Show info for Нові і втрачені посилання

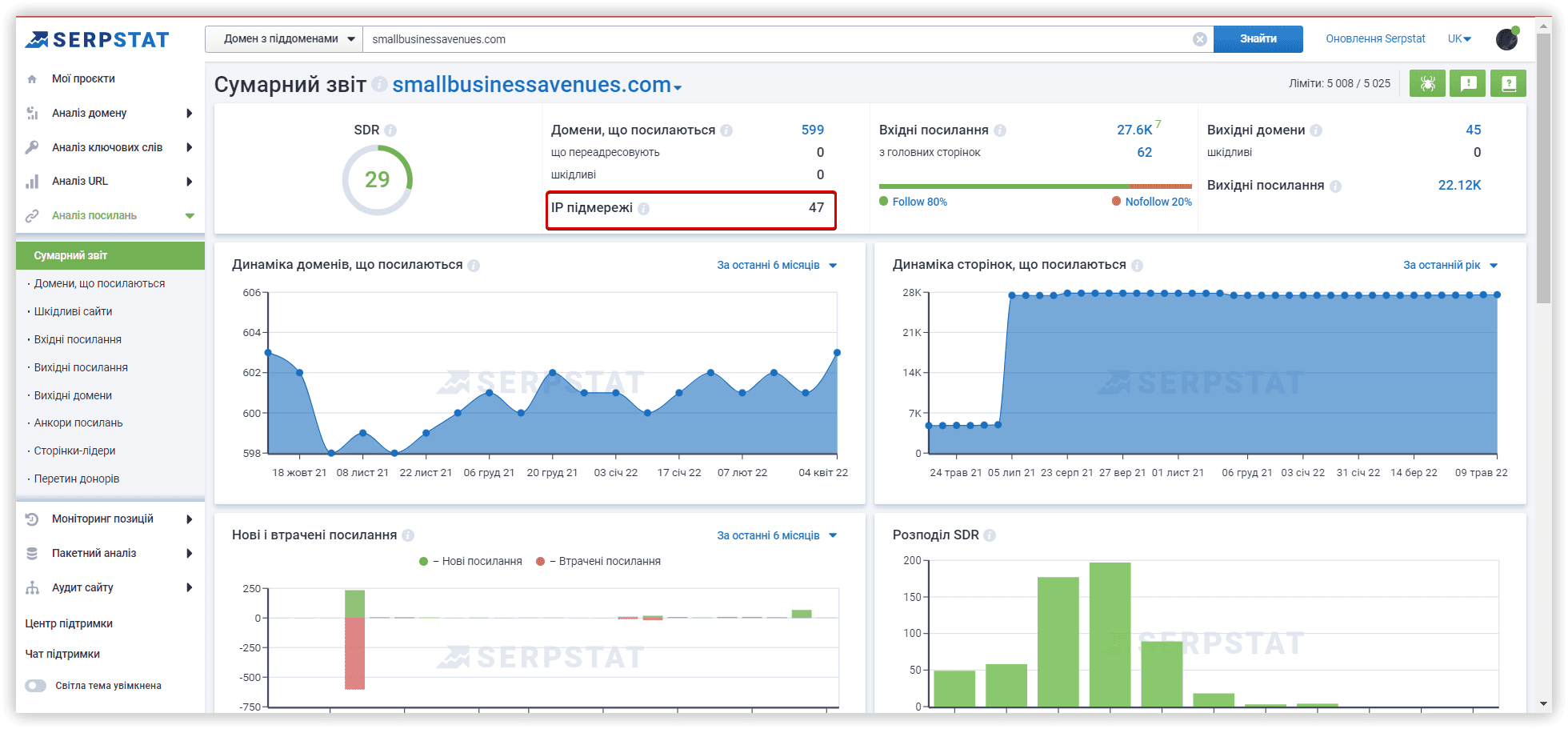[x=408, y=535]
